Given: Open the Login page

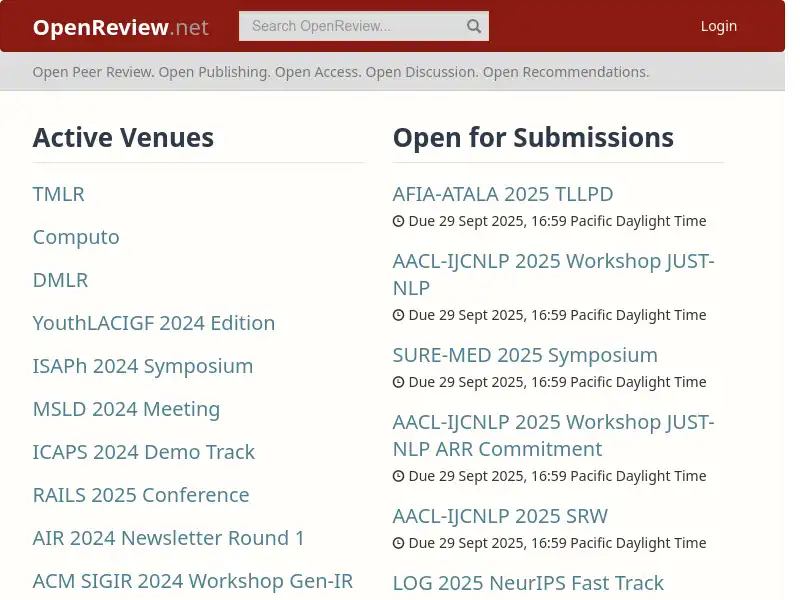Looking at the screenshot, I should pyautogui.click(x=719, y=26).
